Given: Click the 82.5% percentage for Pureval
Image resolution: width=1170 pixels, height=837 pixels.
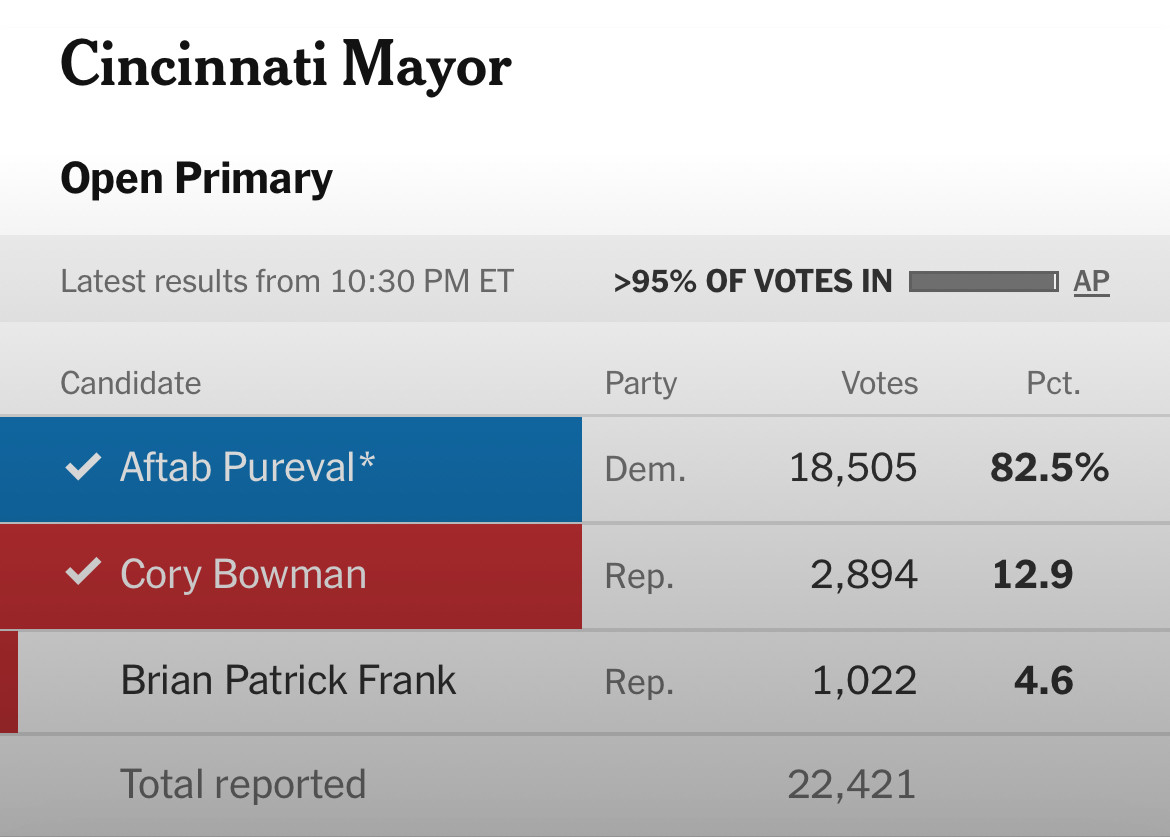Looking at the screenshot, I should 1049,468.
